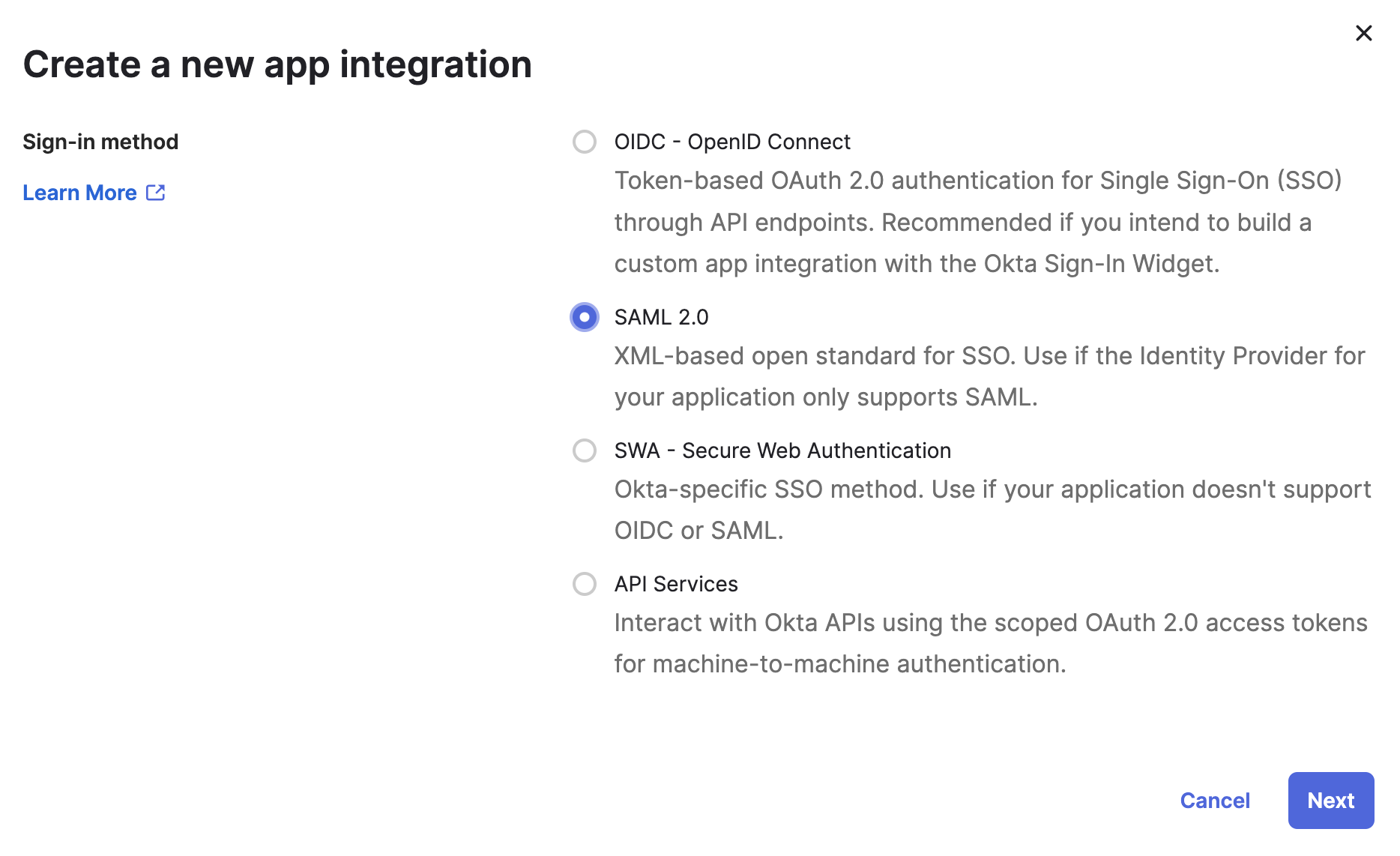Click the Sign-in method heading
The height and width of the screenshot is (856, 1400).
pyautogui.click(x=100, y=142)
